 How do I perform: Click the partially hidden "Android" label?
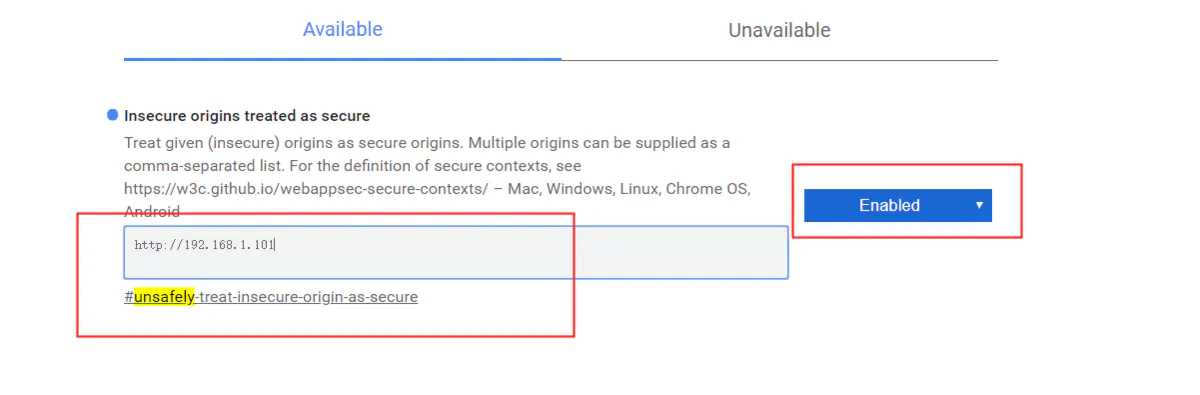tap(152, 212)
